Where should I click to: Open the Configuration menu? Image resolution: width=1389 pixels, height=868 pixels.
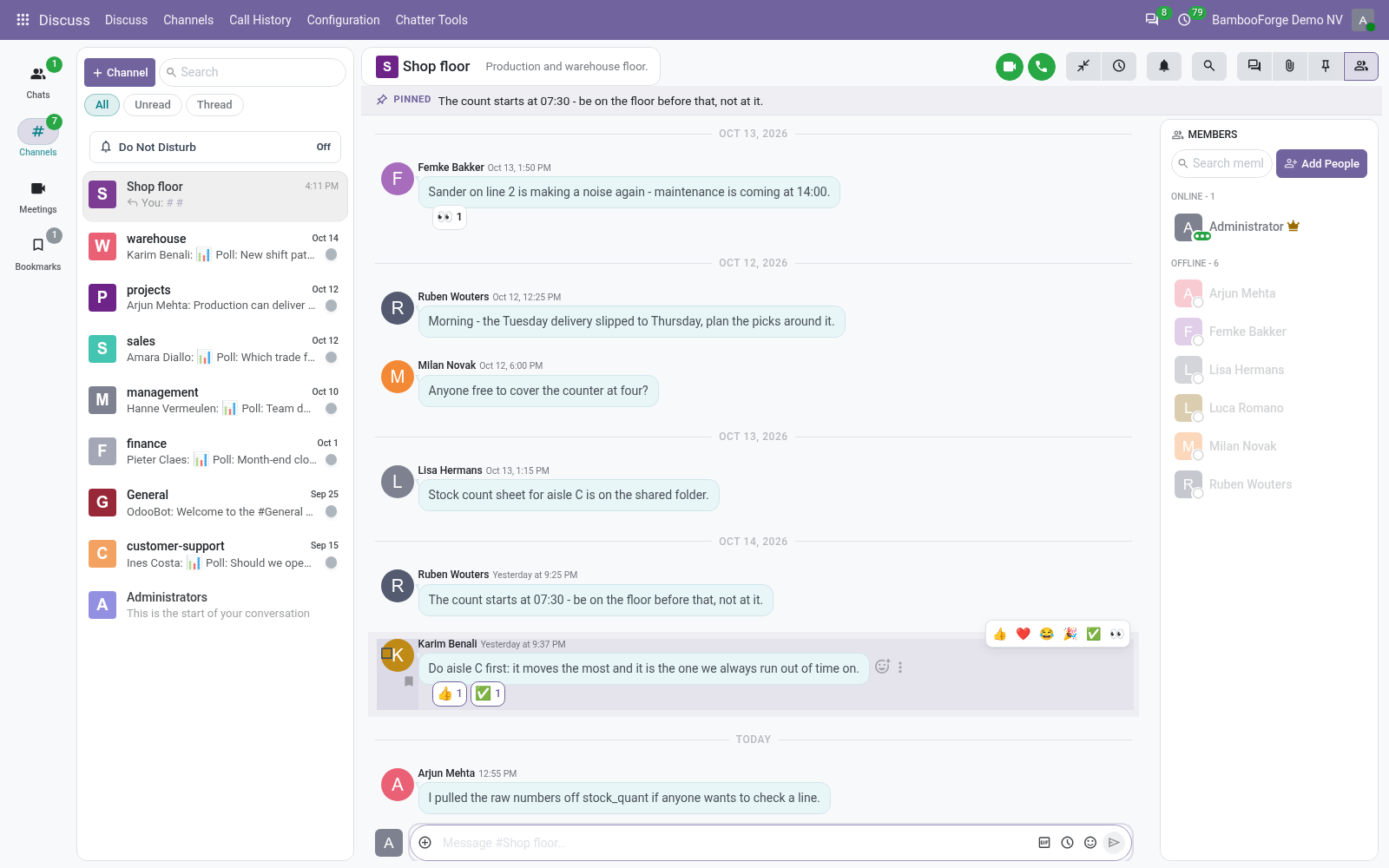coord(343,20)
